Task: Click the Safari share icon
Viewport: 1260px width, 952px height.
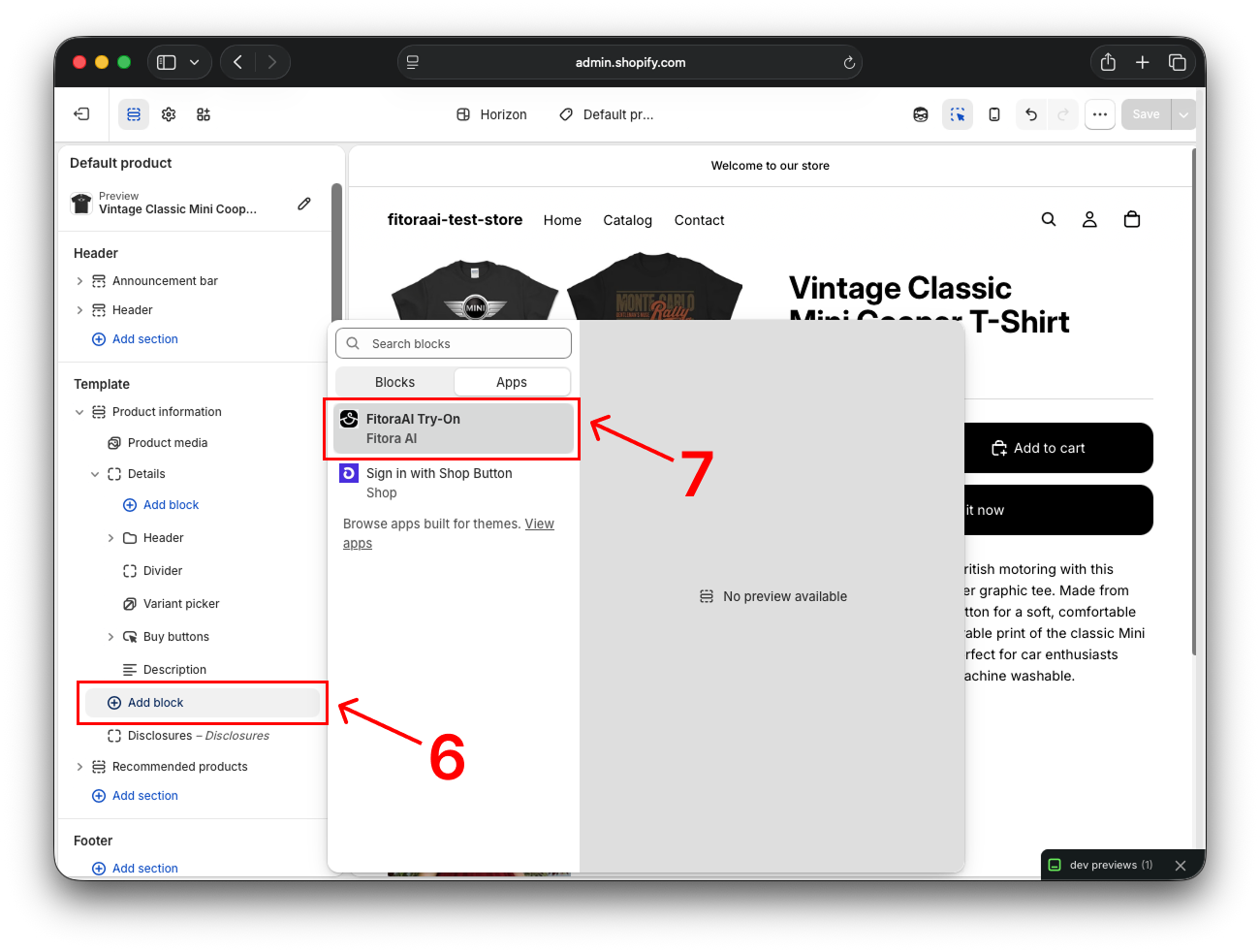Action: point(1108,62)
